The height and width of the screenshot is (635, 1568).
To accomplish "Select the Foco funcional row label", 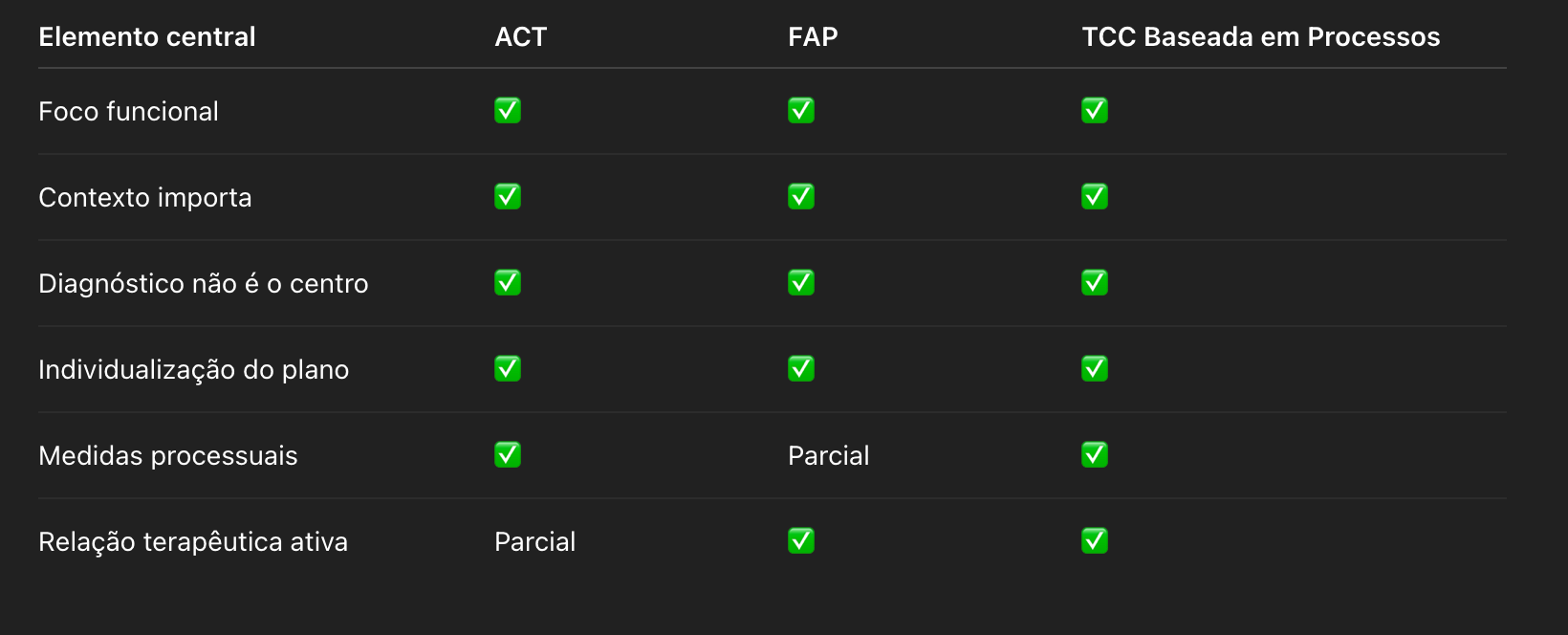I will [x=129, y=112].
